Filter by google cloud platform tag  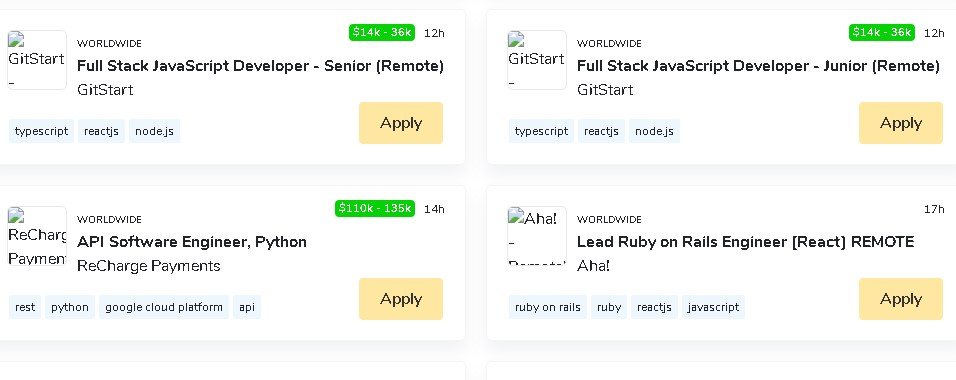pos(164,307)
